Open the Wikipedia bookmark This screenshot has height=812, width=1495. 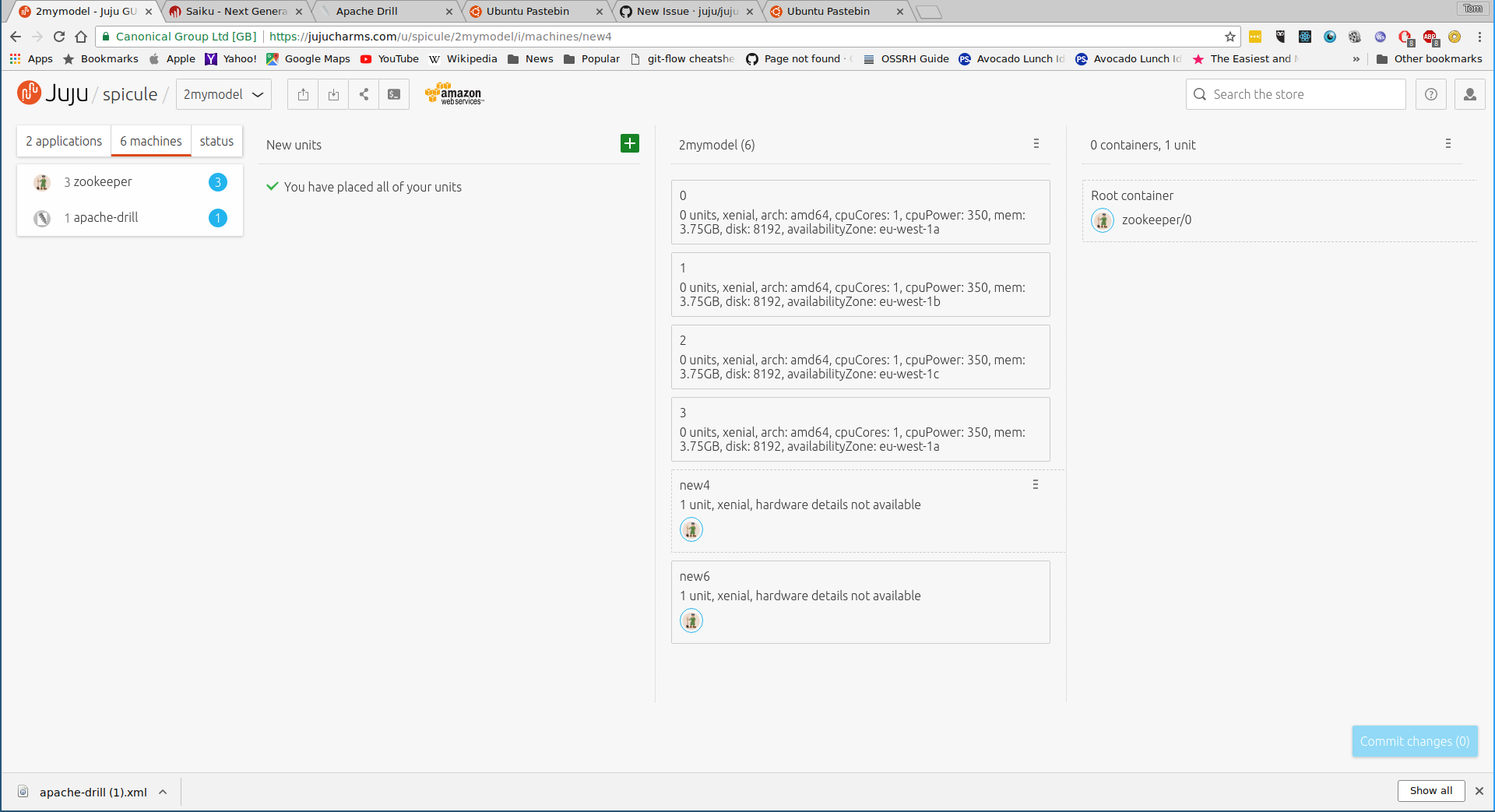[x=463, y=59]
